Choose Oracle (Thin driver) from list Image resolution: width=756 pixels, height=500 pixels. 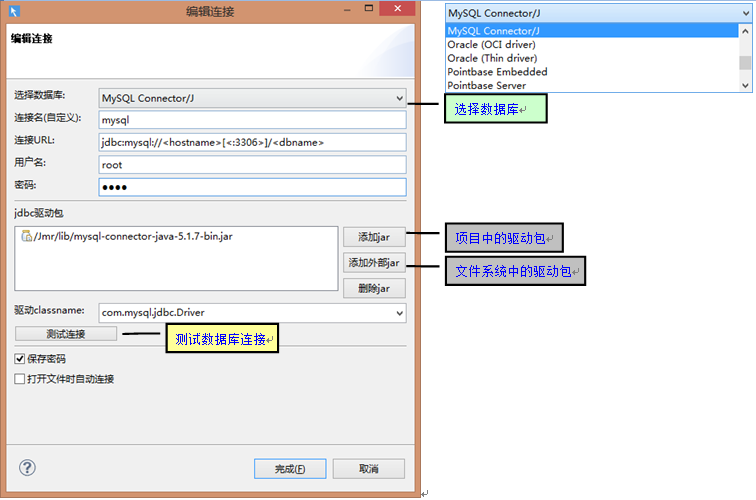(592, 58)
